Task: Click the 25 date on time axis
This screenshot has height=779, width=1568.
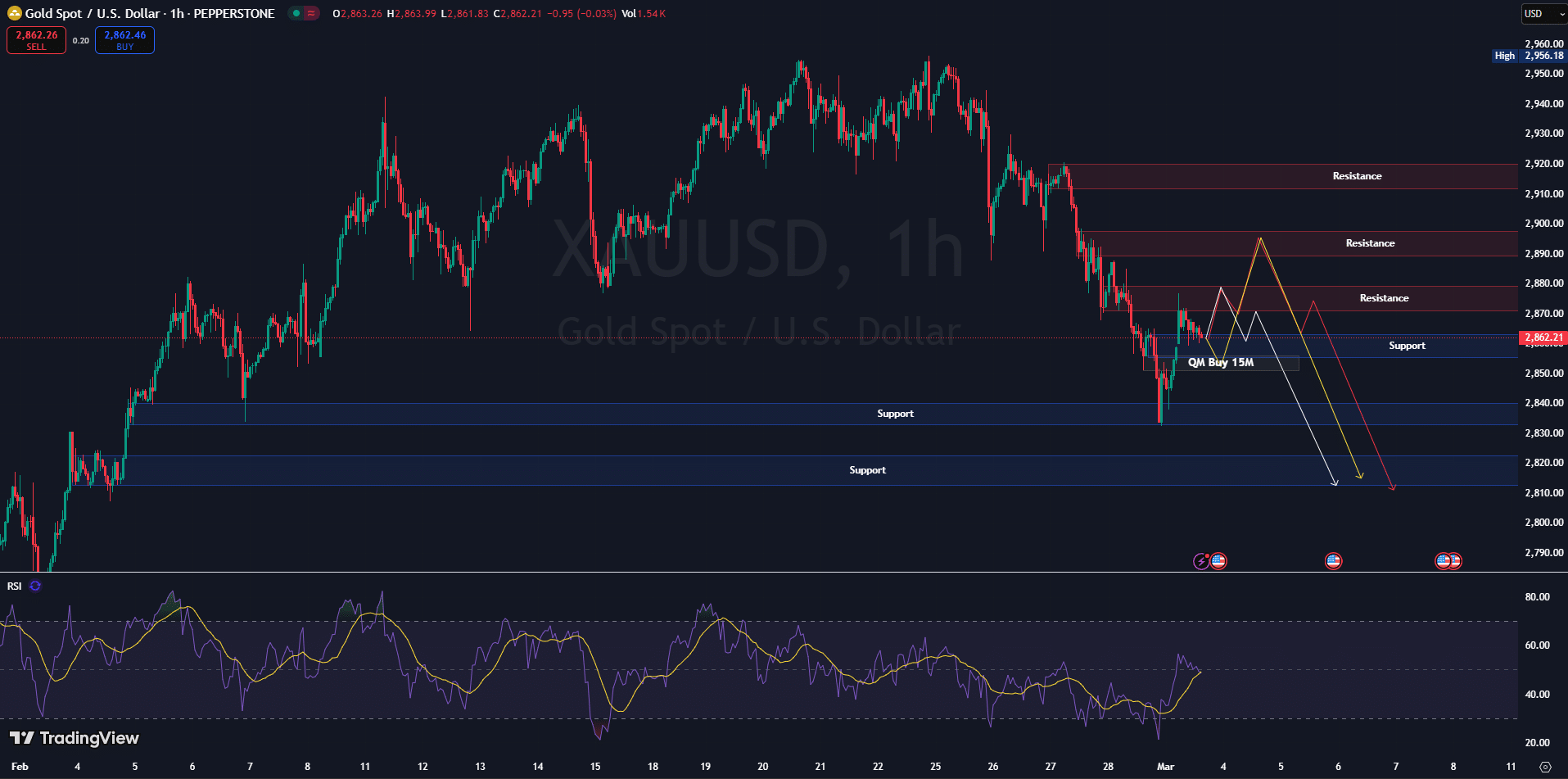Action: (x=935, y=767)
